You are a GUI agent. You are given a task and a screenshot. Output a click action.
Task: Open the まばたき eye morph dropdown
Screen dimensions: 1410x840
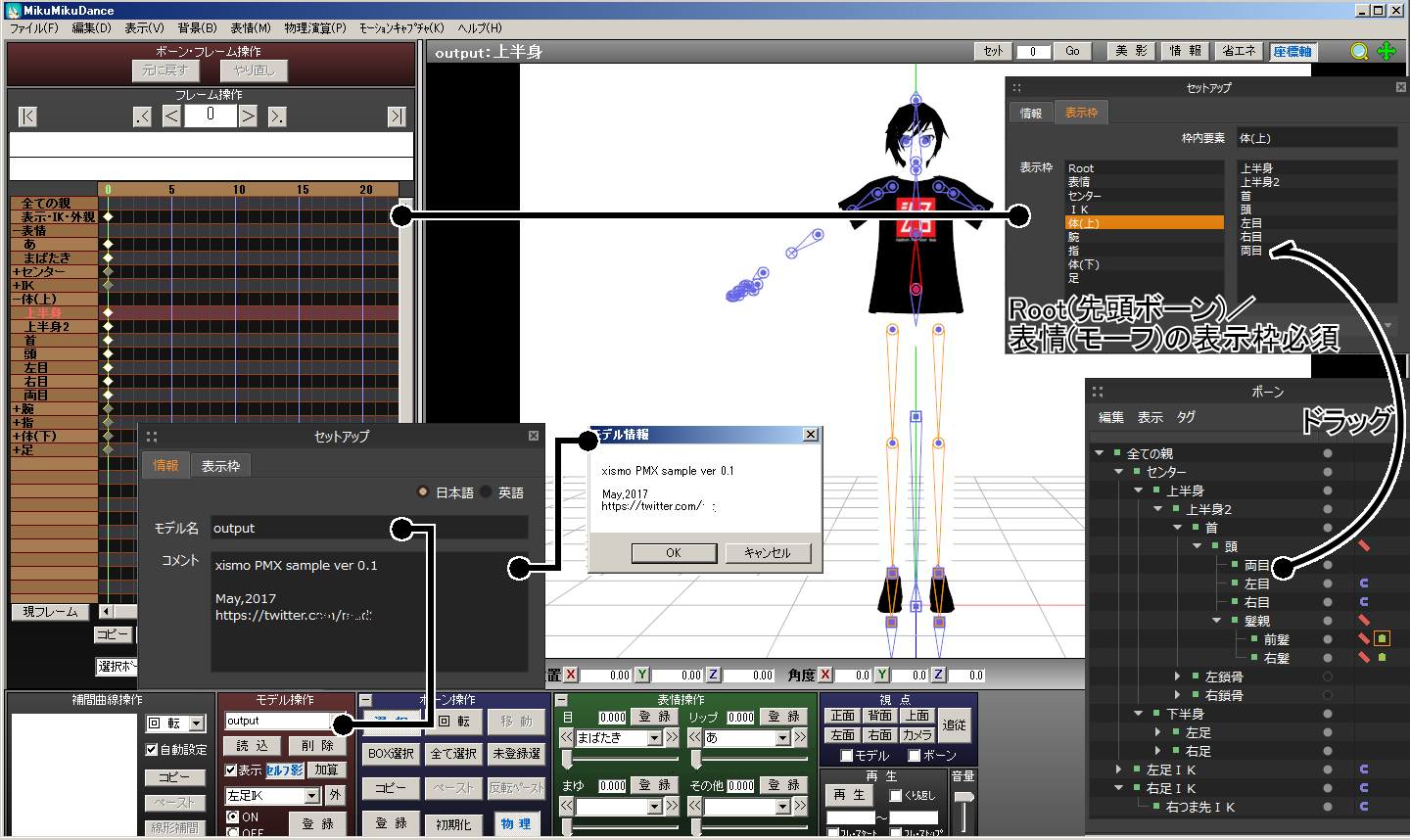[x=655, y=738]
